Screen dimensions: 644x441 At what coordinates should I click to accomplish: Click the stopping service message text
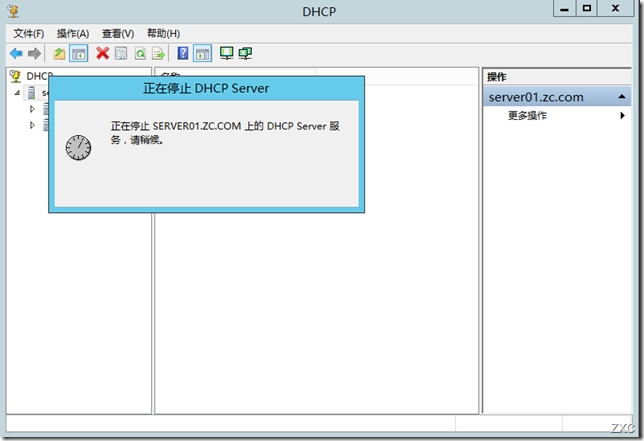coord(225,133)
